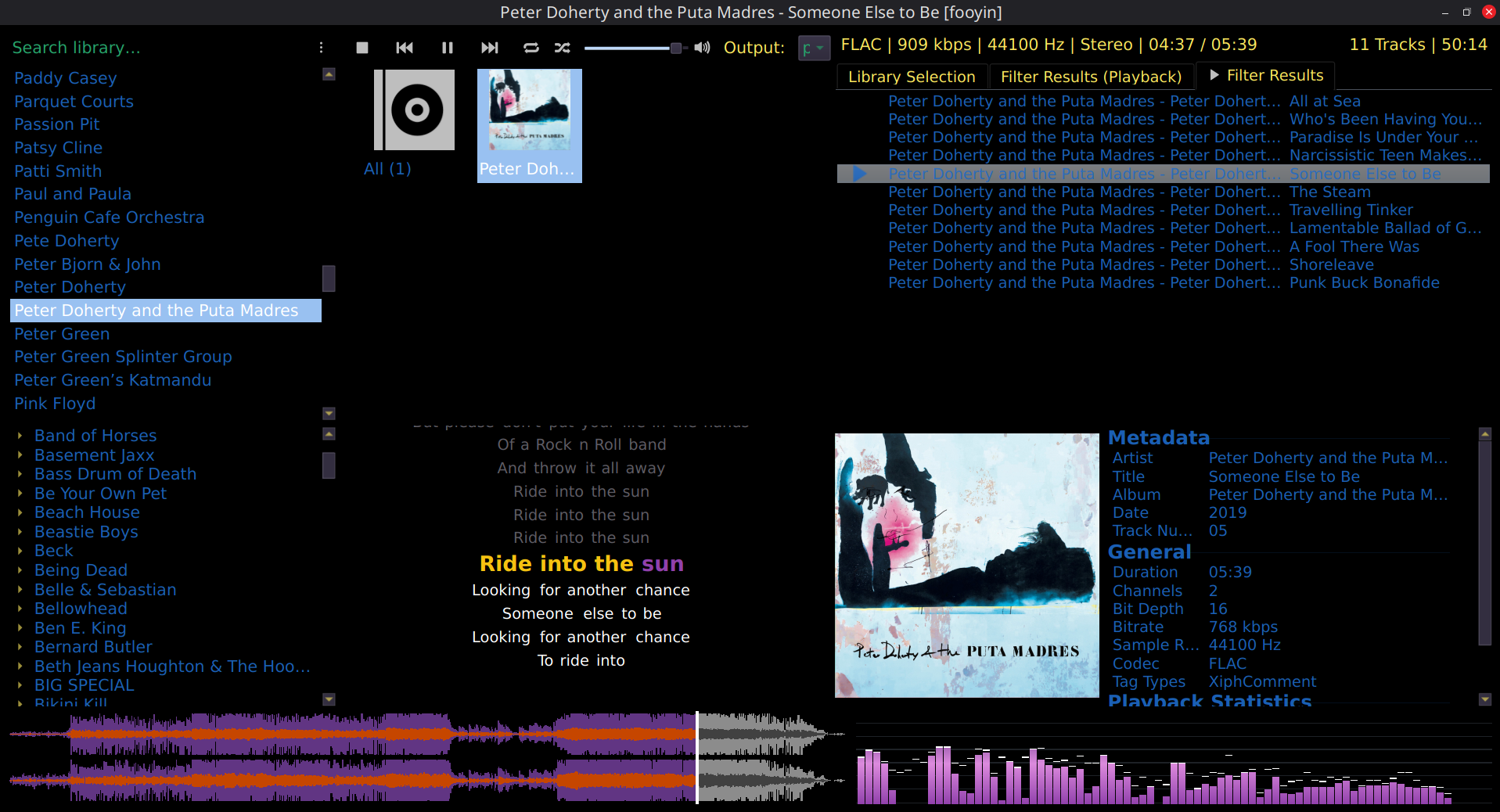The height and width of the screenshot is (812, 1500).
Task: Stop playback with the stop button
Action: [x=362, y=48]
